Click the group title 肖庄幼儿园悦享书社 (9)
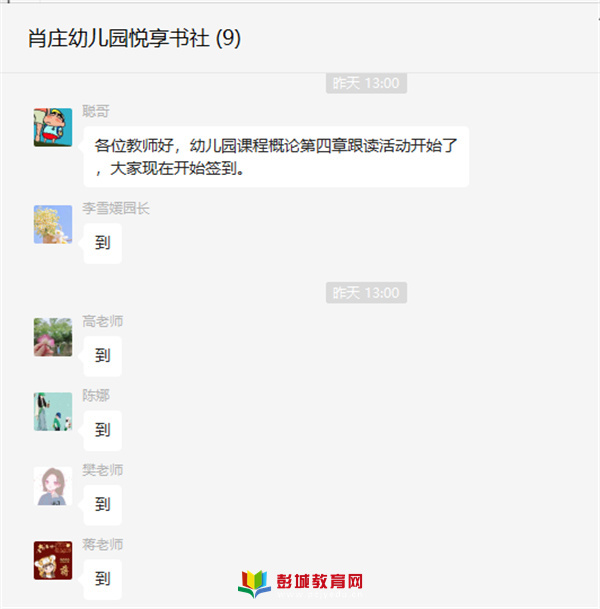The width and height of the screenshot is (600, 609). (x=134, y=38)
